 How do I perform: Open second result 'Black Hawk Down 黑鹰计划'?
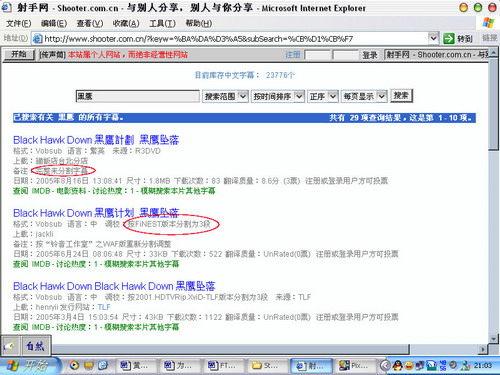96,213
